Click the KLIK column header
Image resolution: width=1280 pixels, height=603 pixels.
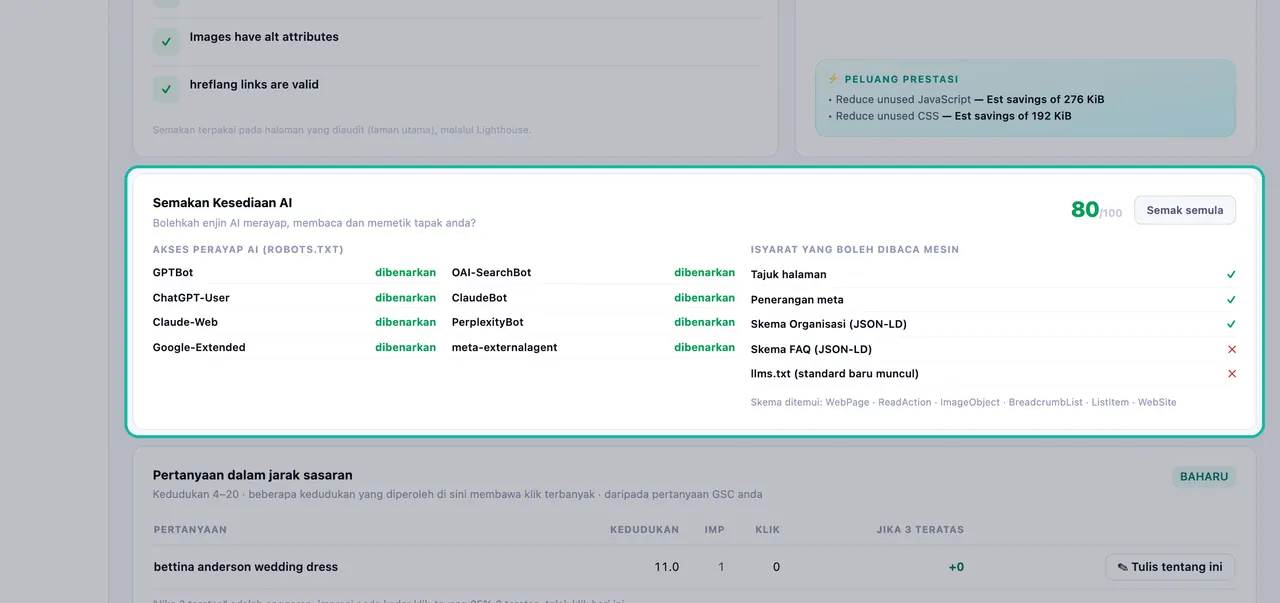pos(768,530)
